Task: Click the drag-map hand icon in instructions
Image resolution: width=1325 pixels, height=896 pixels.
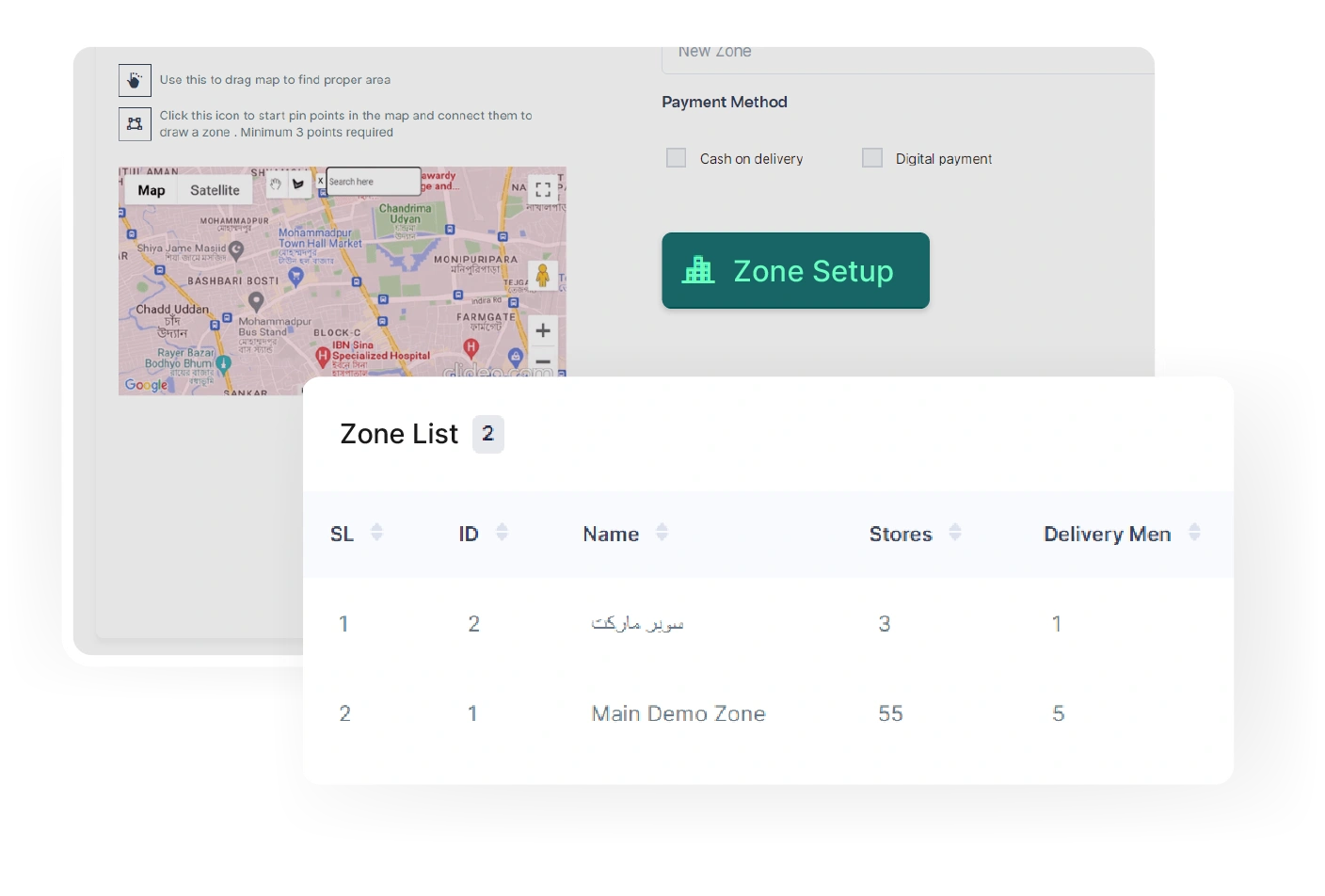Action: 135,81
